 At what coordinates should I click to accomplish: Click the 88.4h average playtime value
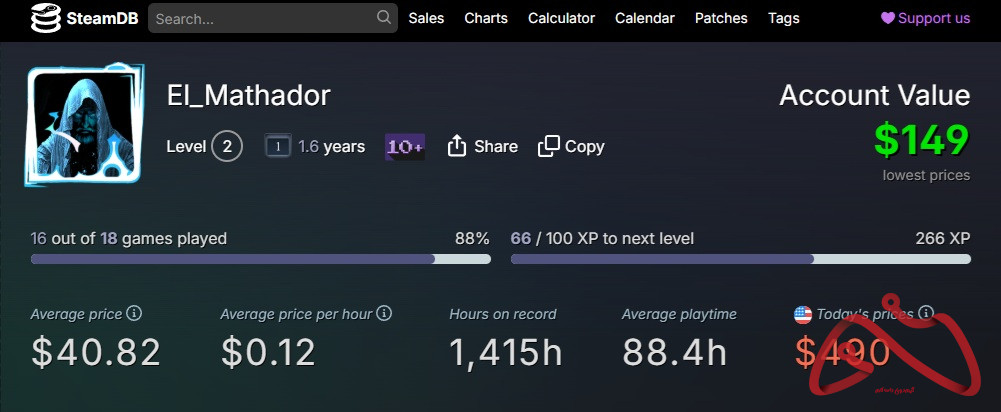pos(675,352)
